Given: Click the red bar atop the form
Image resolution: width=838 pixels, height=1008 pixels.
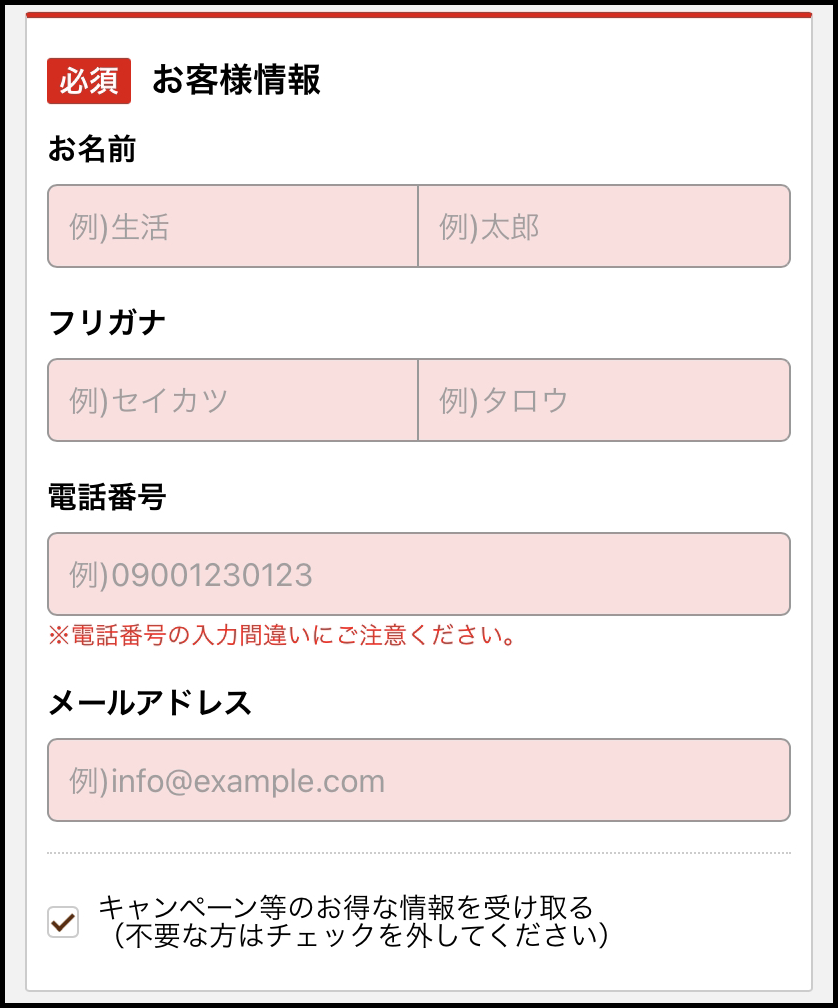Looking at the screenshot, I should [419, 15].
